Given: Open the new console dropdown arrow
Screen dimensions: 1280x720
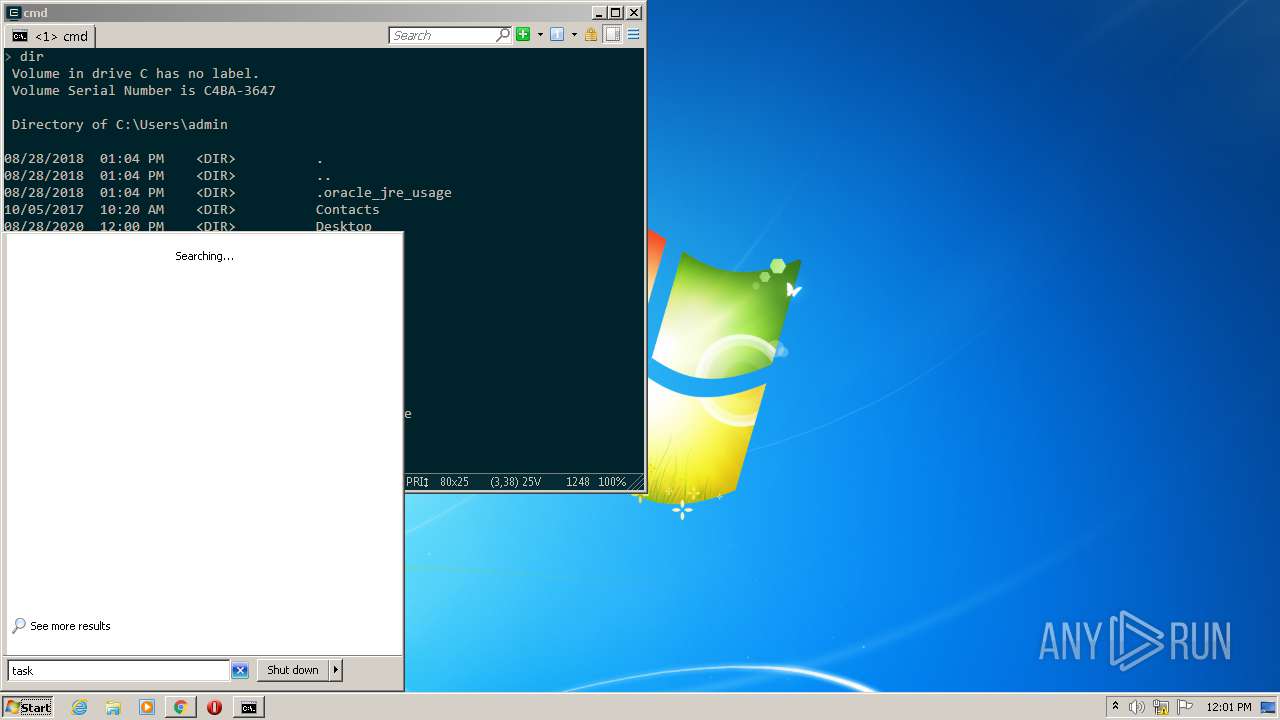Looking at the screenshot, I should tap(540, 35).
